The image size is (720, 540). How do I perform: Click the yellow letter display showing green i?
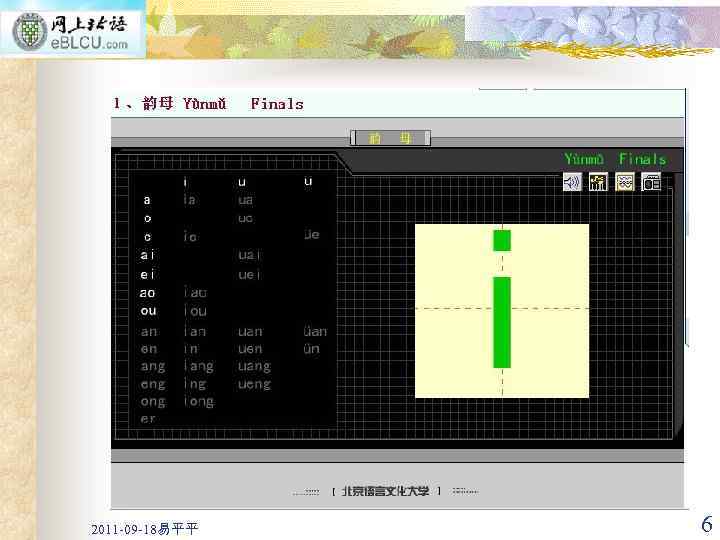[x=502, y=311]
